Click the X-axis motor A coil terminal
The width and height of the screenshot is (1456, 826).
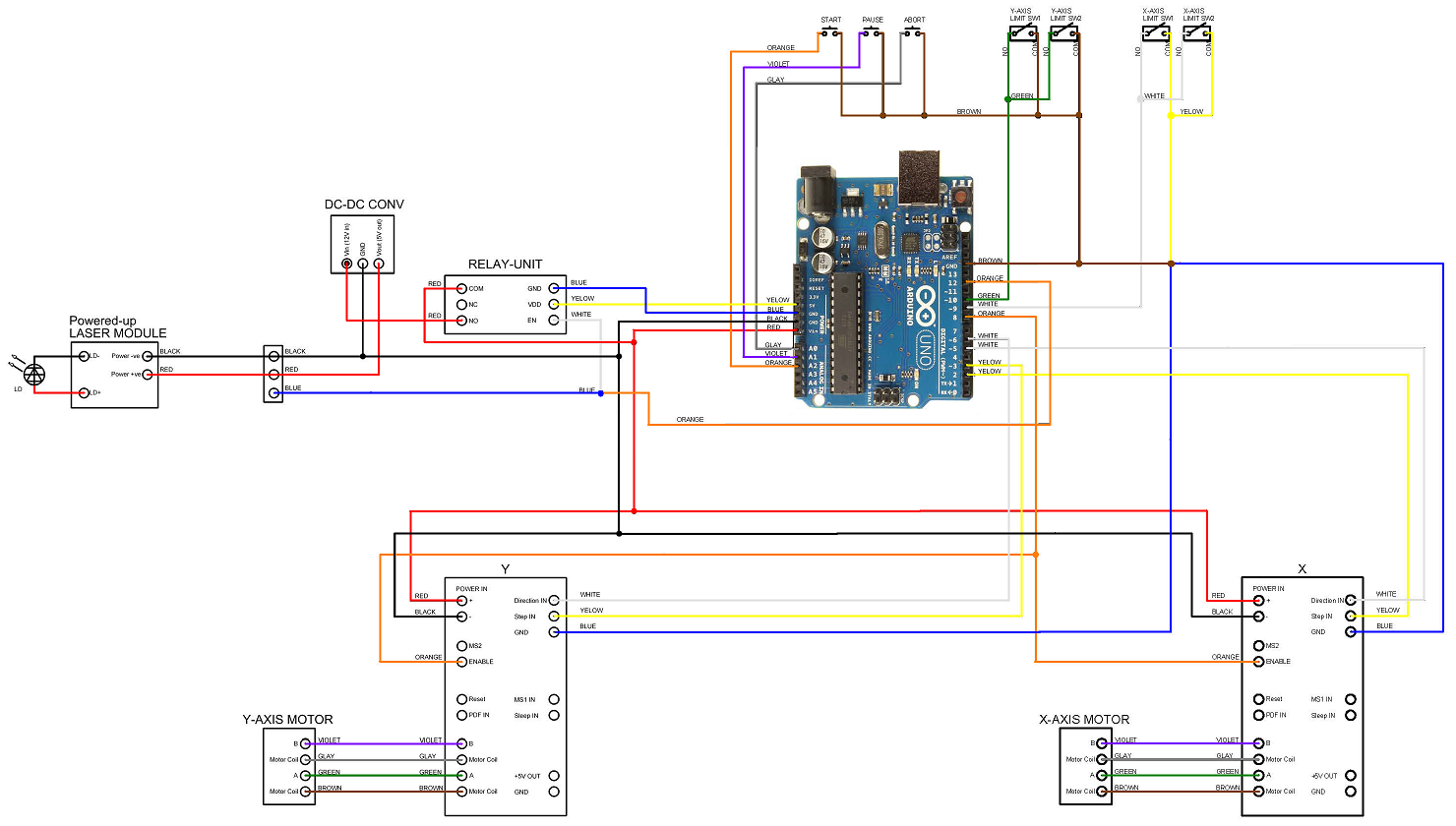1103,775
